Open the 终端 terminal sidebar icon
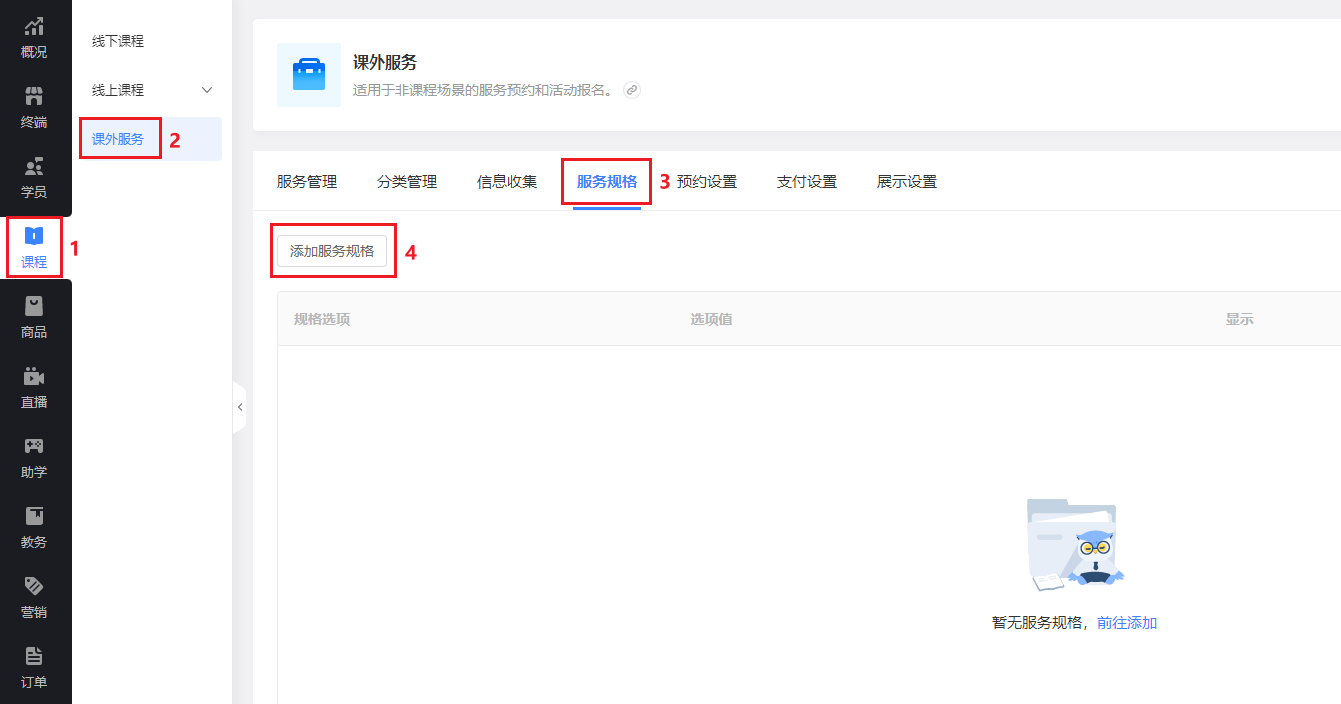Screen dimensions: 1341x704 (x=34, y=108)
